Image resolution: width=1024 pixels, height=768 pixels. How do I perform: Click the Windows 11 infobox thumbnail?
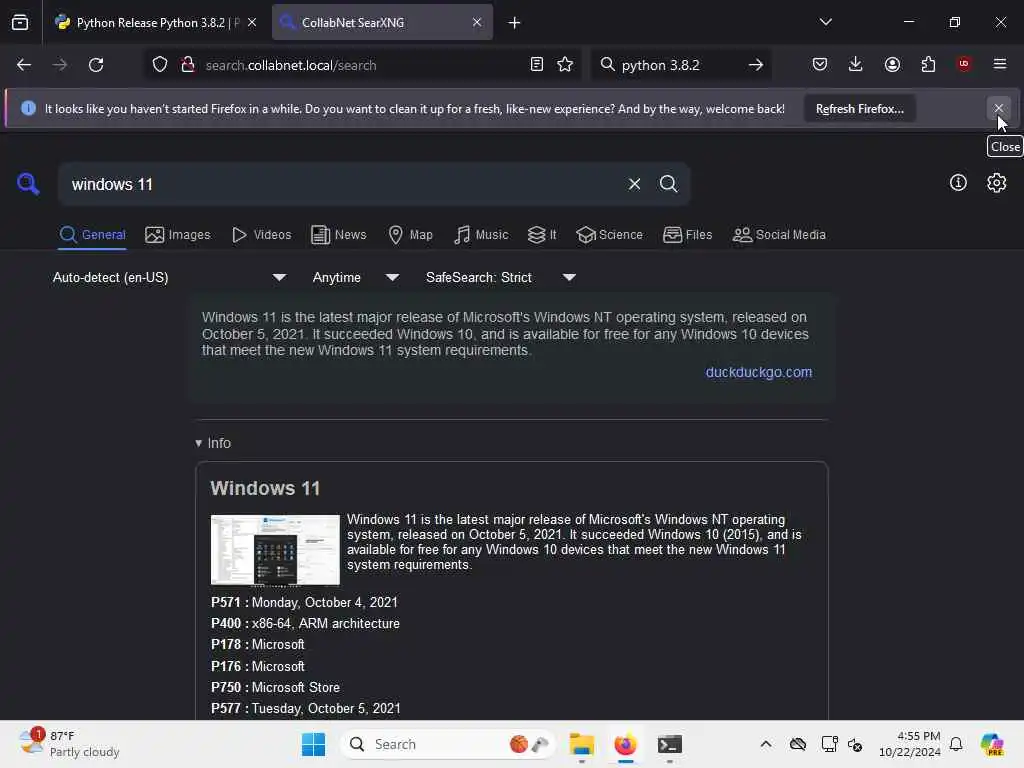pos(275,550)
